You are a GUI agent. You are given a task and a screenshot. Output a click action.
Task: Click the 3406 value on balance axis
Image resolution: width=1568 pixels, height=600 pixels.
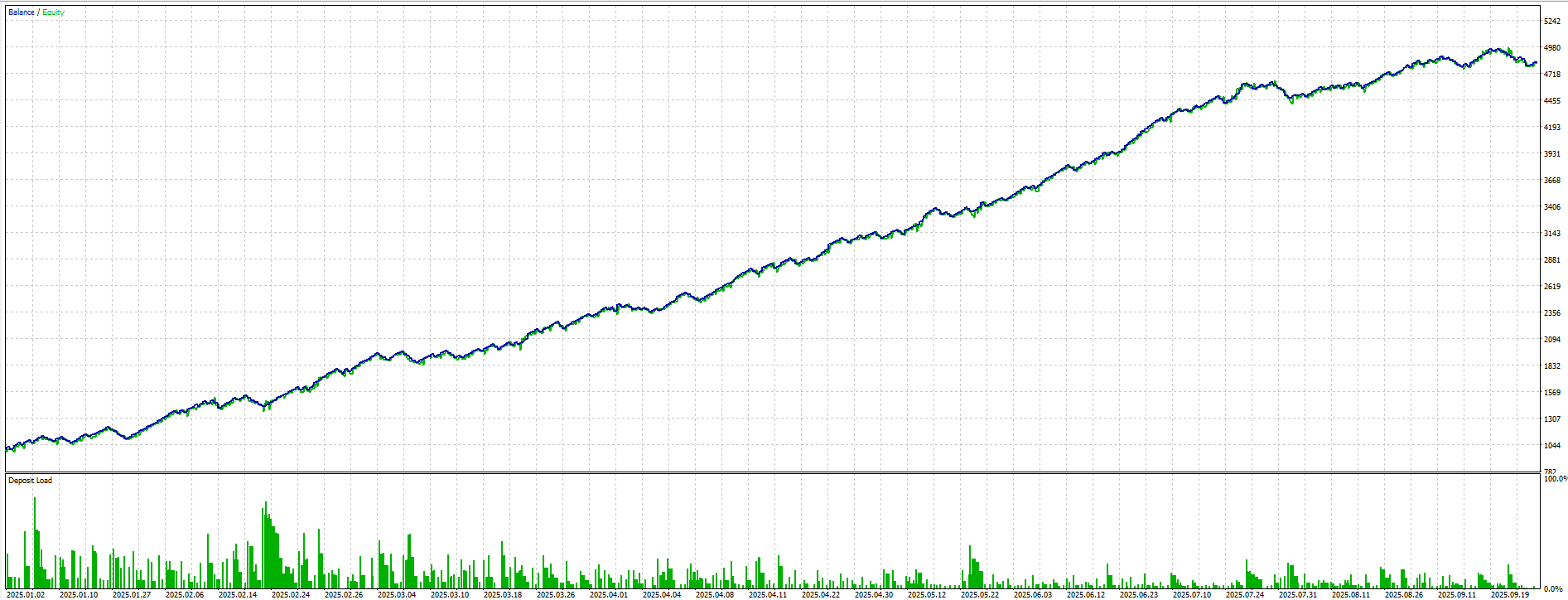click(1551, 207)
